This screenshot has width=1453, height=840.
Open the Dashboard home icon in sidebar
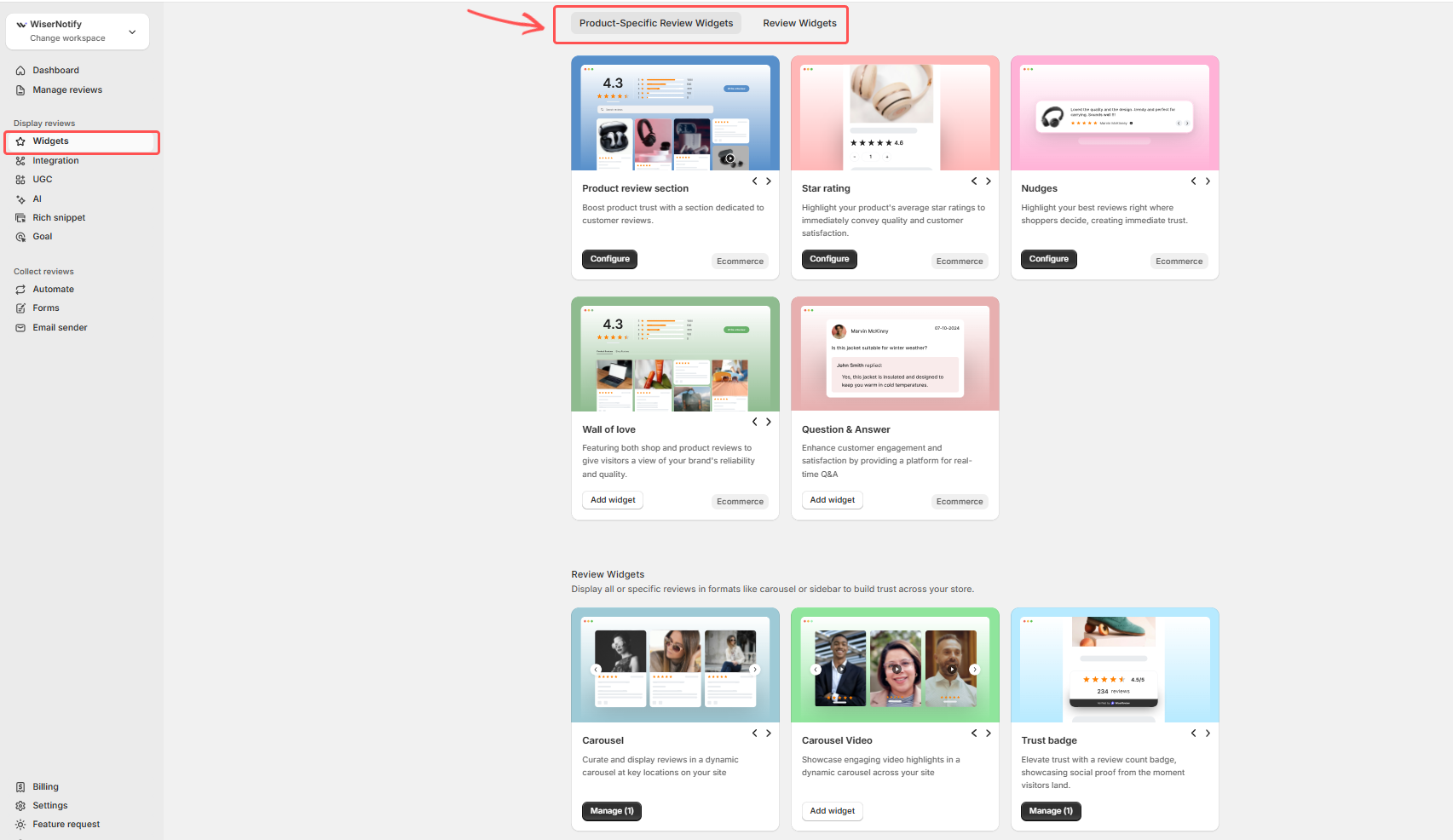(x=20, y=71)
